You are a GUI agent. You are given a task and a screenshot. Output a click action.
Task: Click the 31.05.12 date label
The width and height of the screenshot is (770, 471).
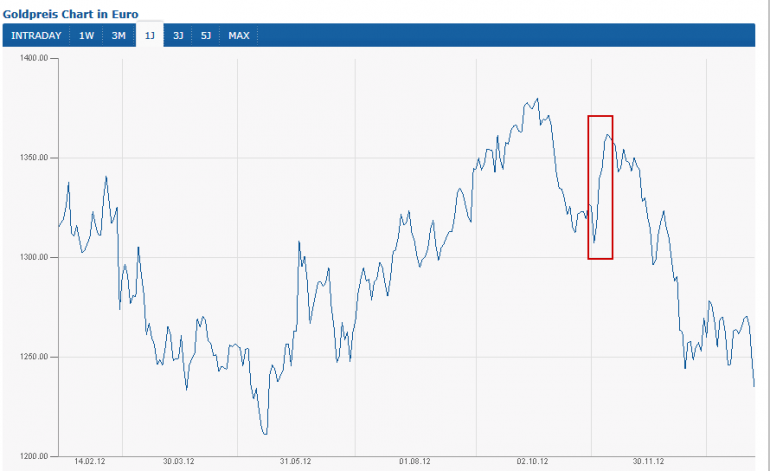click(x=297, y=462)
